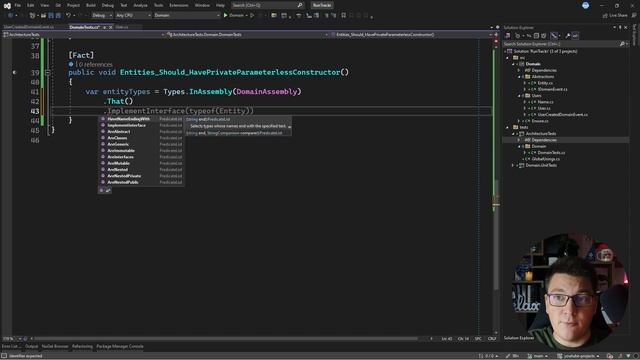The height and width of the screenshot is (360, 640).
Task: Open the Domain startup project dropdown
Action: (187, 16)
